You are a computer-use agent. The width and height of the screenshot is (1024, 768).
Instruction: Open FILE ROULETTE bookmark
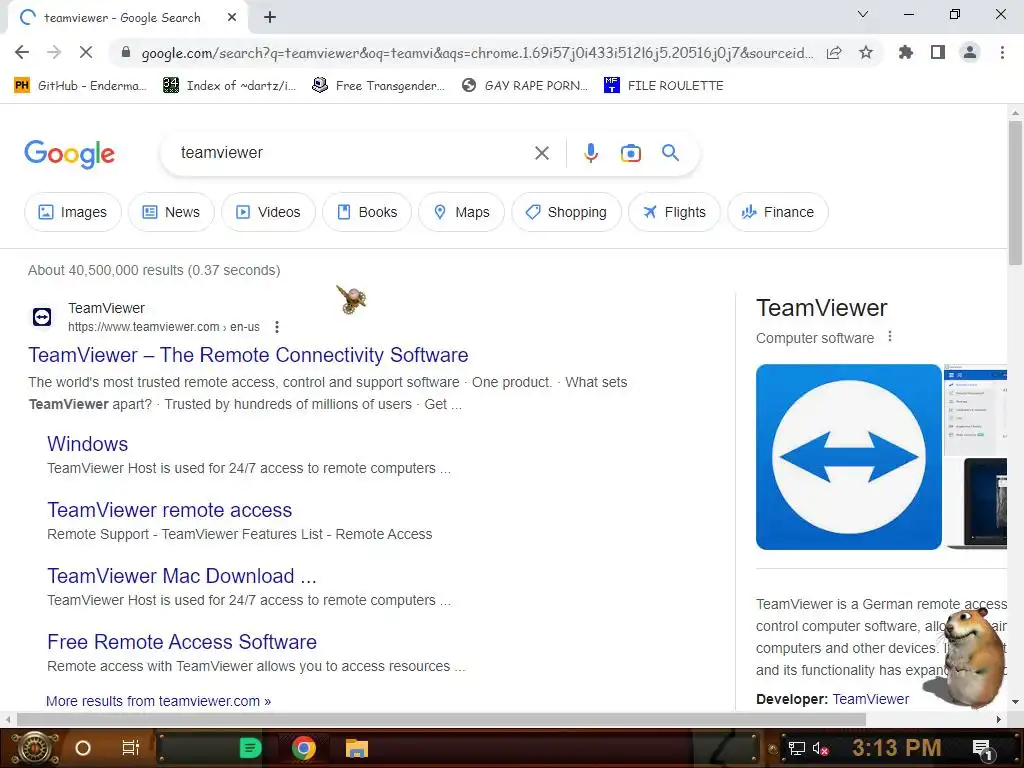pyautogui.click(x=664, y=86)
